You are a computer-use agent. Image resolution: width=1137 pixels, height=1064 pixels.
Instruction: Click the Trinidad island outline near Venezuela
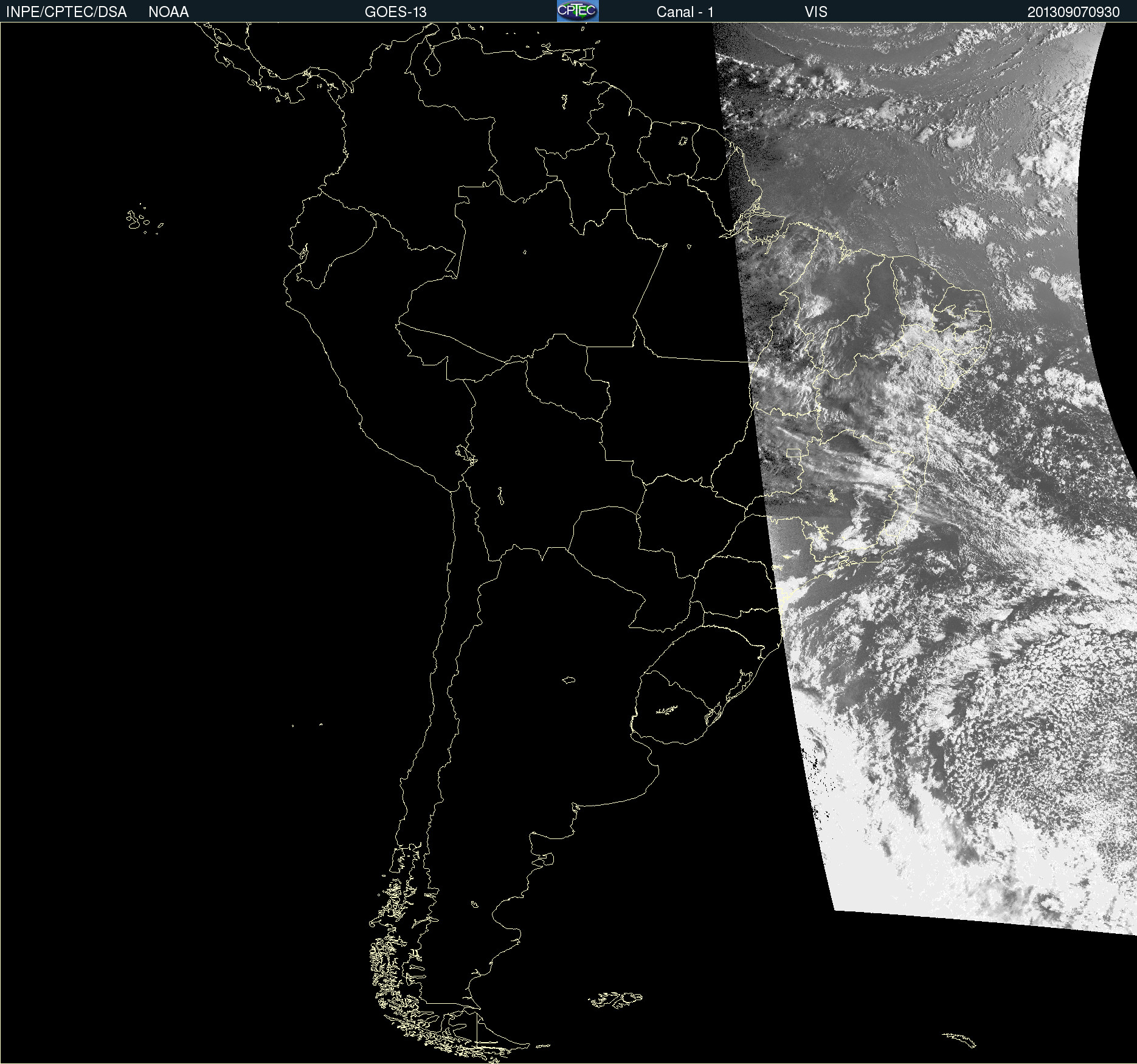[x=589, y=55]
